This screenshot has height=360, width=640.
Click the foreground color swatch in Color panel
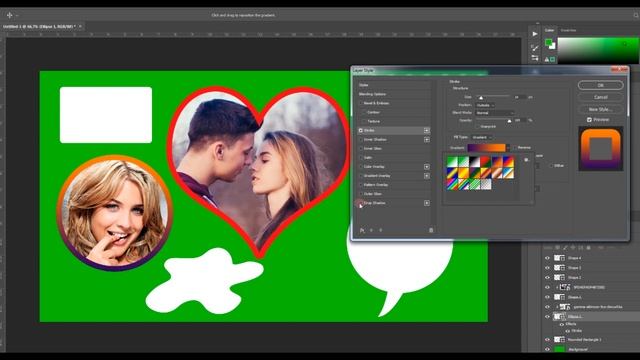[x=548, y=42]
